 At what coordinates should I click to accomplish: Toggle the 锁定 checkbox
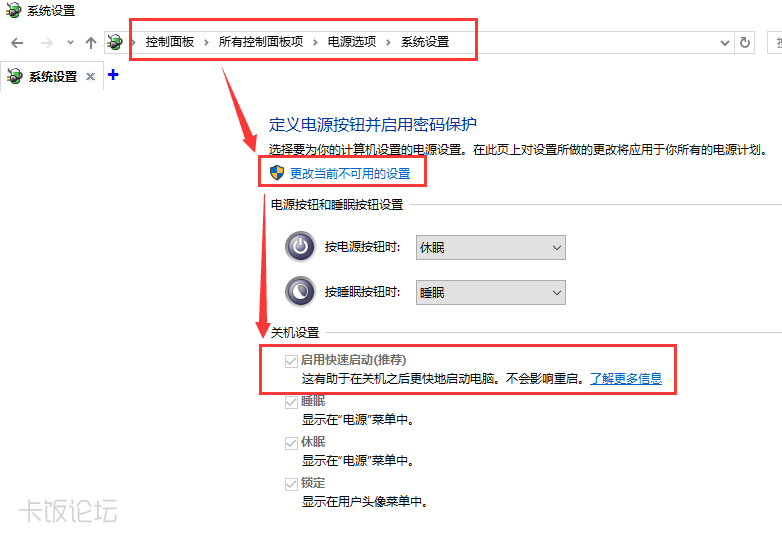pyautogui.click(x=291, y=484)
